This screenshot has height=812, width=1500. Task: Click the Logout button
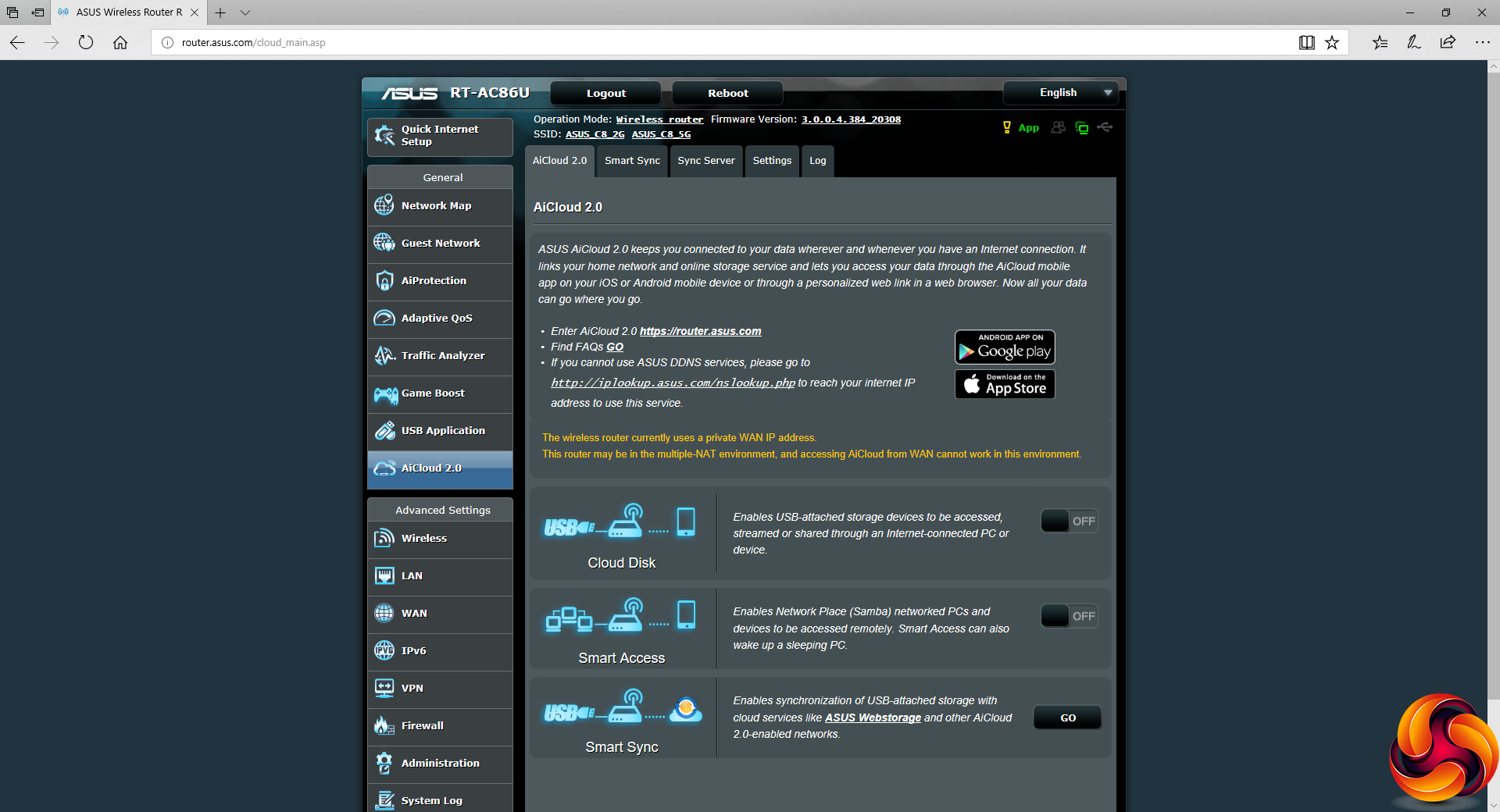pos(606,93)
